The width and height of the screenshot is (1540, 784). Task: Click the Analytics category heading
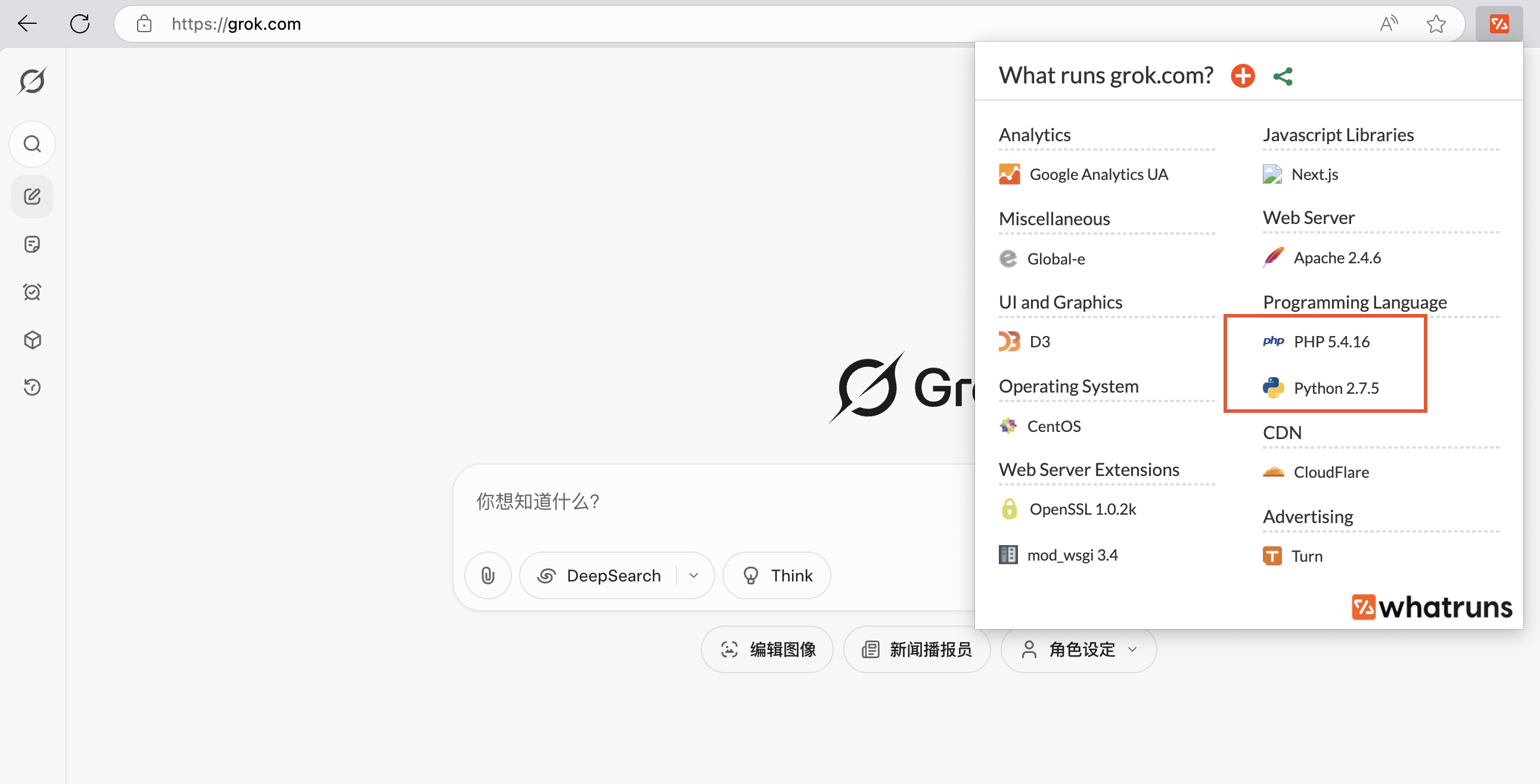click(x=1034, y=135)
